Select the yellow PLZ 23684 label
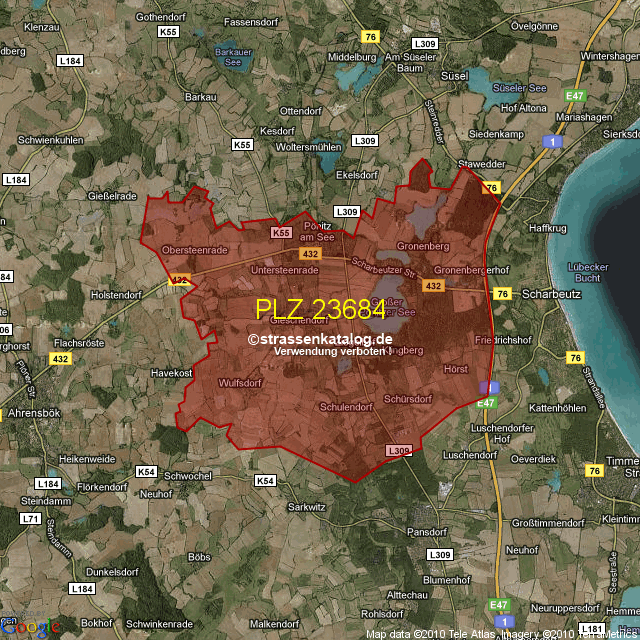The width and height of the screenshot is (640, 640). pos(320,310)
